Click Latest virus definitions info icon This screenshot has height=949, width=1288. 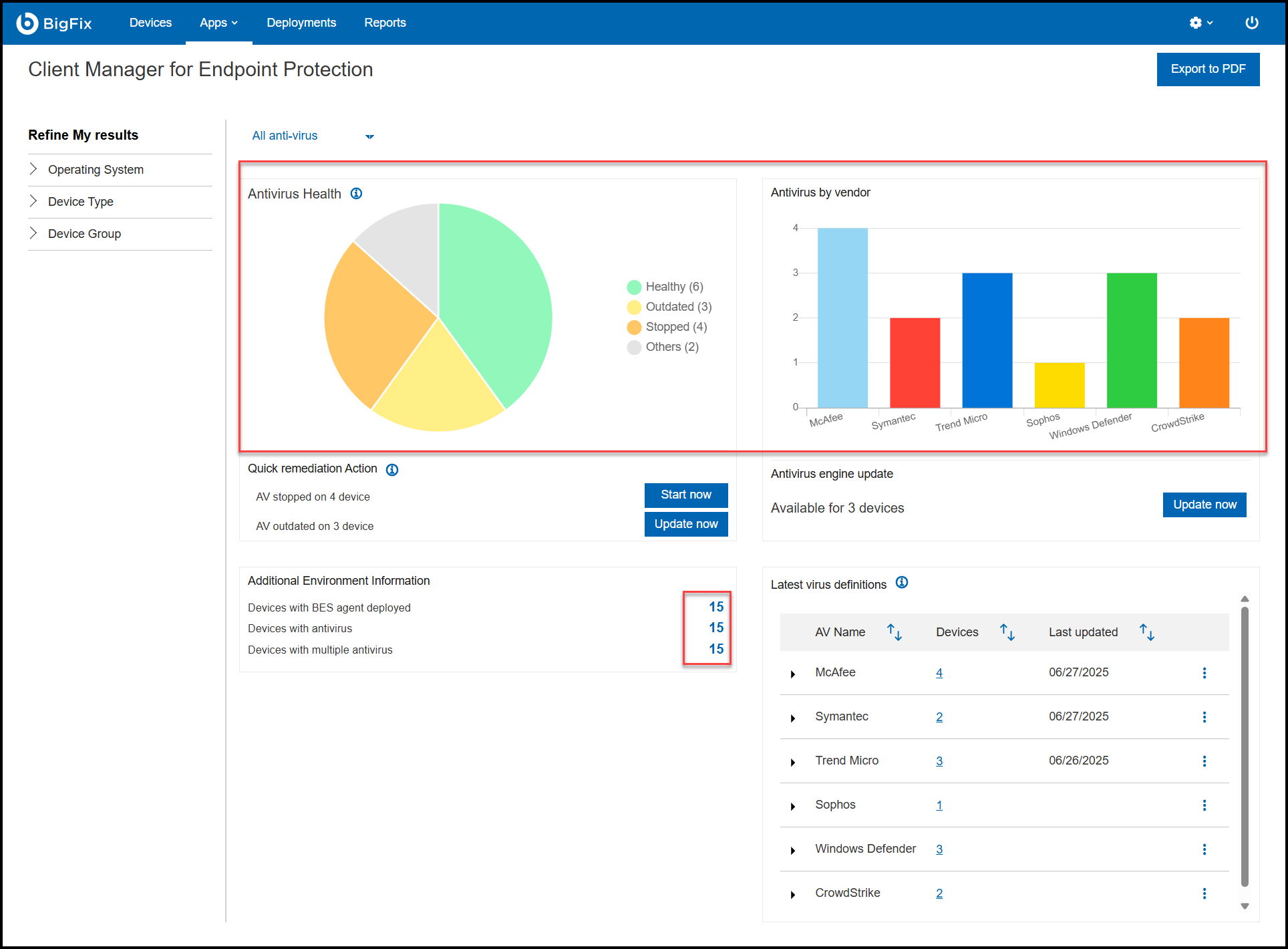point(902,583)
